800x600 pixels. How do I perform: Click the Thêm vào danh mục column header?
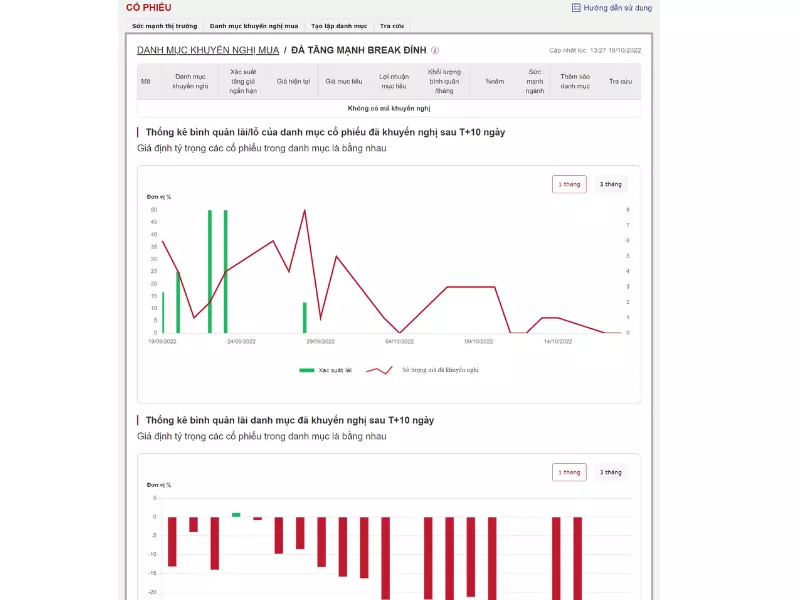pos(575,81)
